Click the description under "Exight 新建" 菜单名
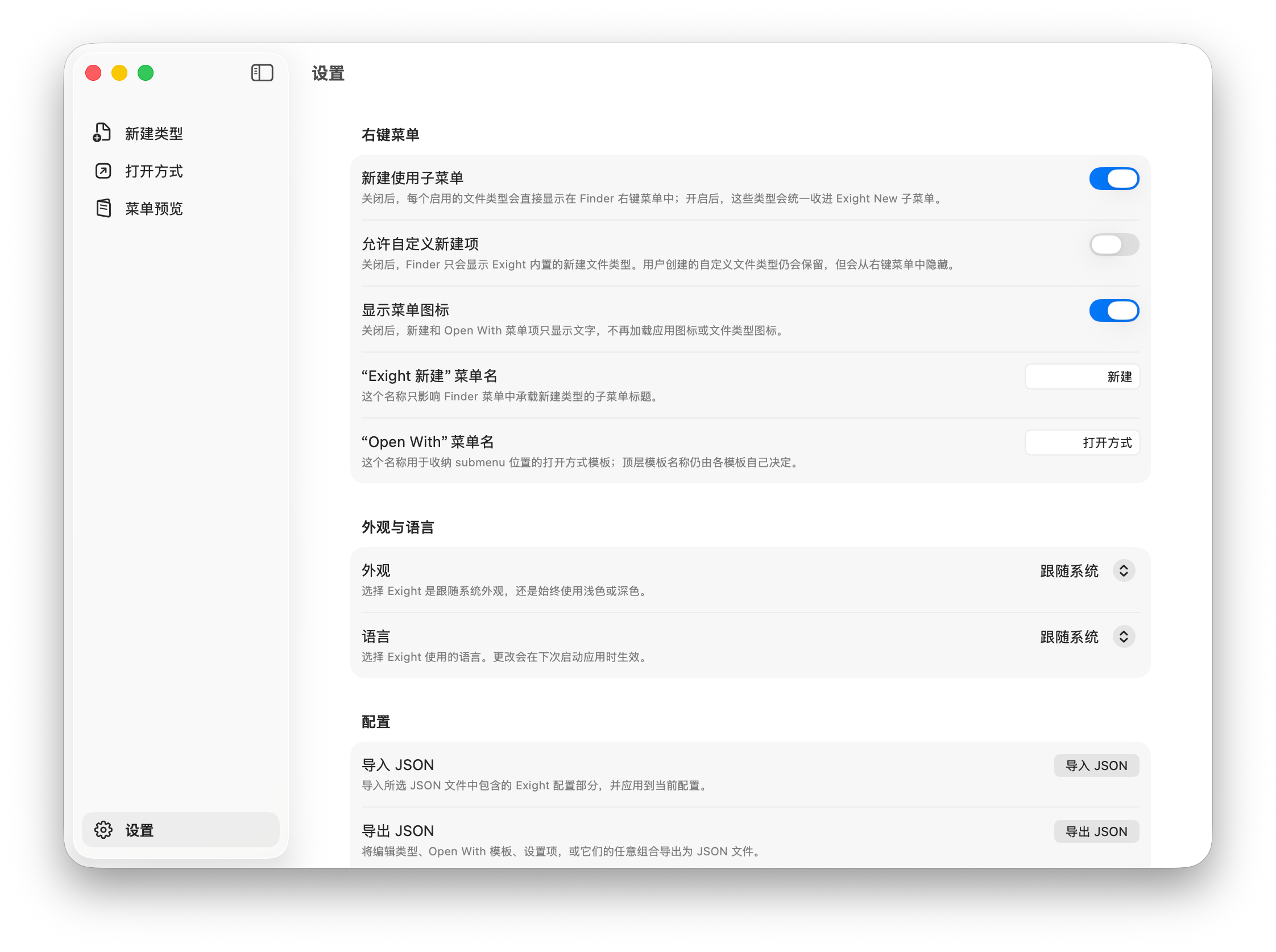The image size is (1276, 952). click(511, 396)
